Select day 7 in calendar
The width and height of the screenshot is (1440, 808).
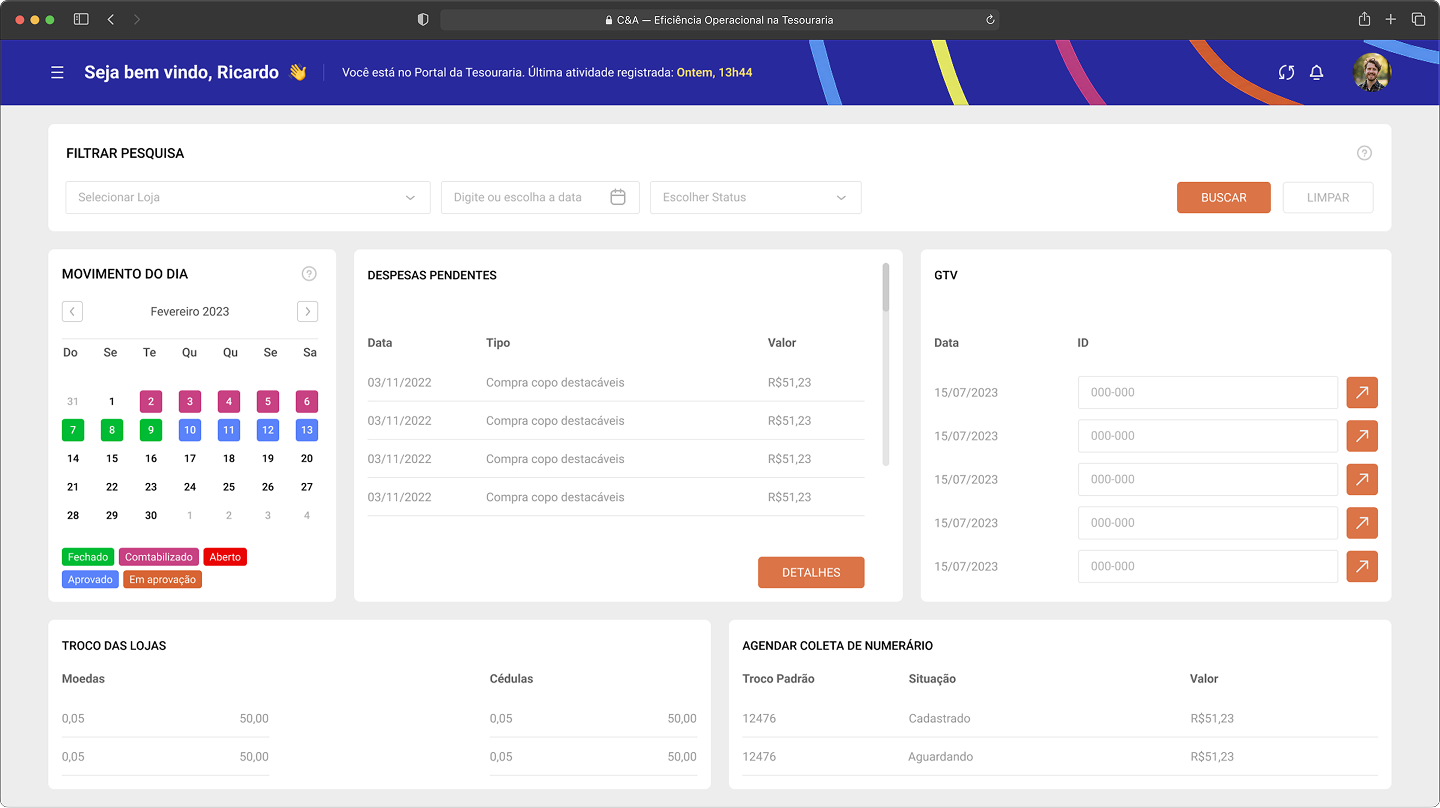click(x=73, y=430)
